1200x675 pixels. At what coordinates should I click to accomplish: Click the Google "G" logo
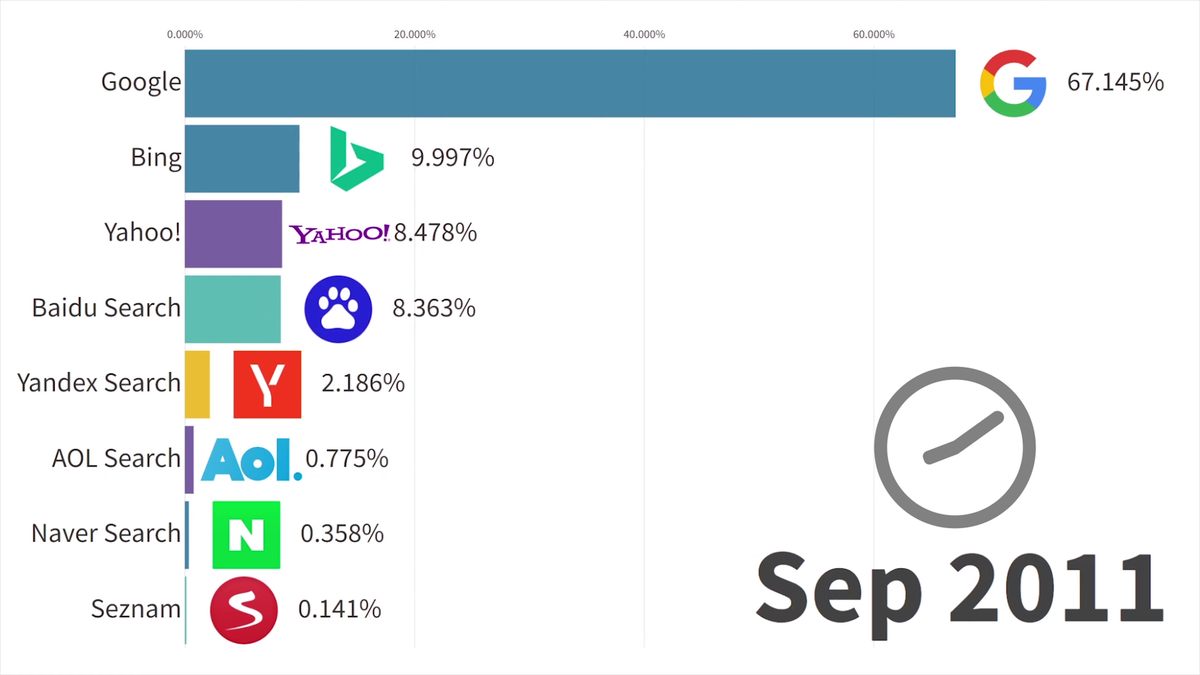(1012, 83)
